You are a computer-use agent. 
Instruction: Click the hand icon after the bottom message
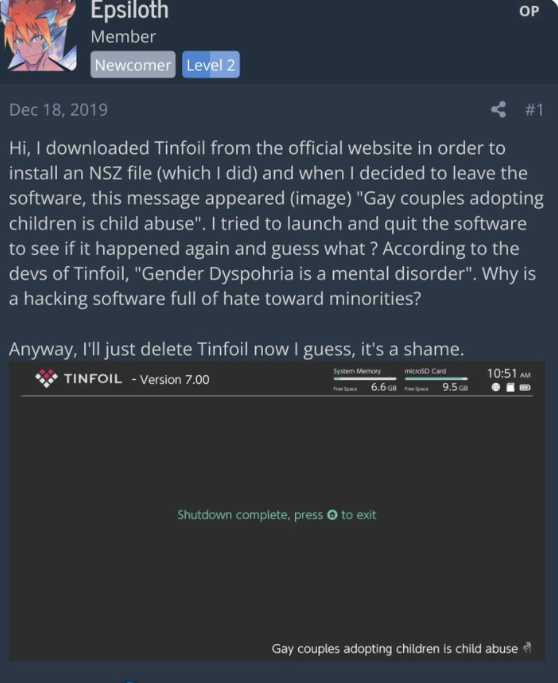click(527, 648)
